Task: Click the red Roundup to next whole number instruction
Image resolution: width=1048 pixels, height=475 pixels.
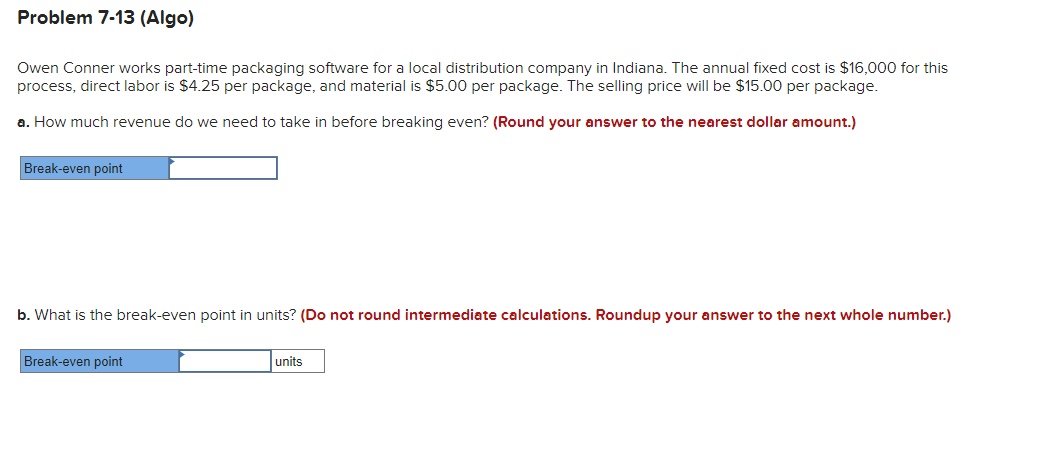Action: point(626,315)
